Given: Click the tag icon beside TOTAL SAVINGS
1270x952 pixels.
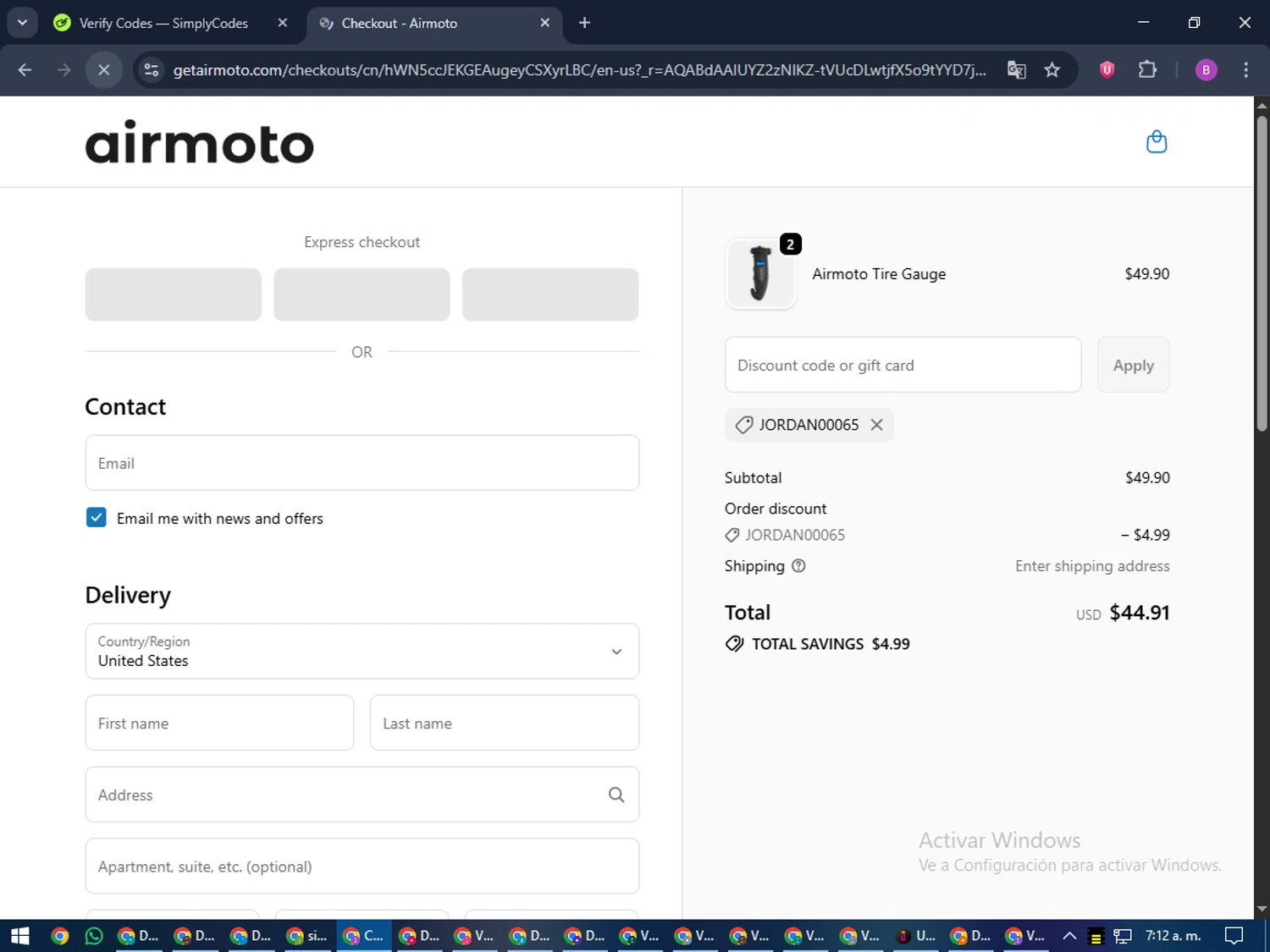Looking at the screenshot, I should [x=734, y=644].
